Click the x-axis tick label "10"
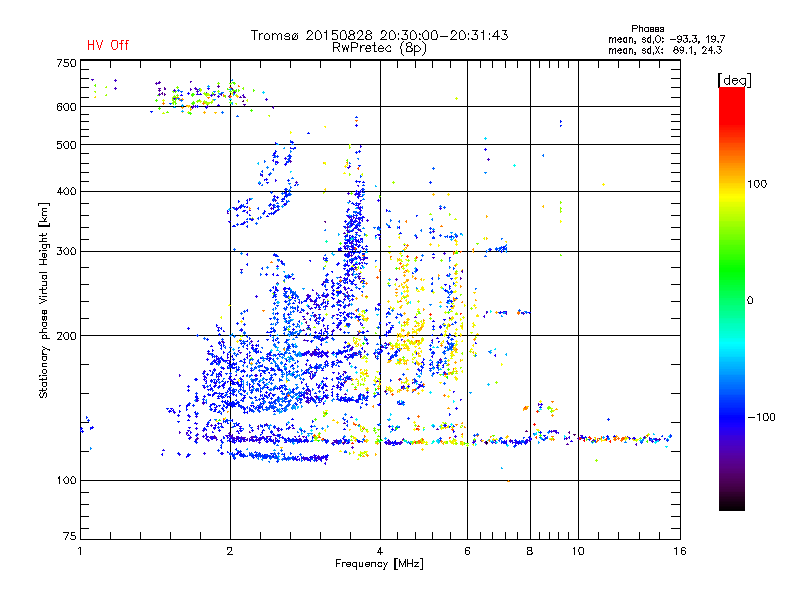 [578, 551]
